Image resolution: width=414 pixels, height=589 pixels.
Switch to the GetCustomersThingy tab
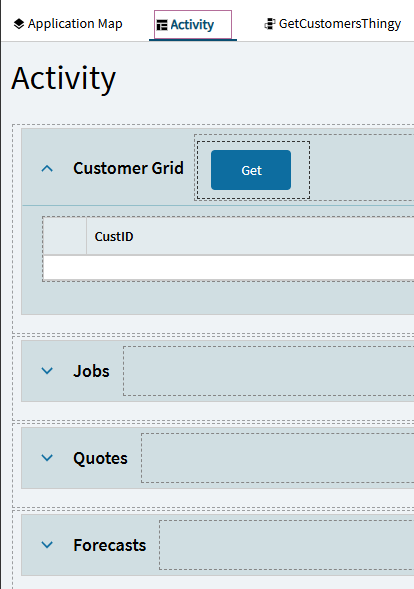[332, 24]
